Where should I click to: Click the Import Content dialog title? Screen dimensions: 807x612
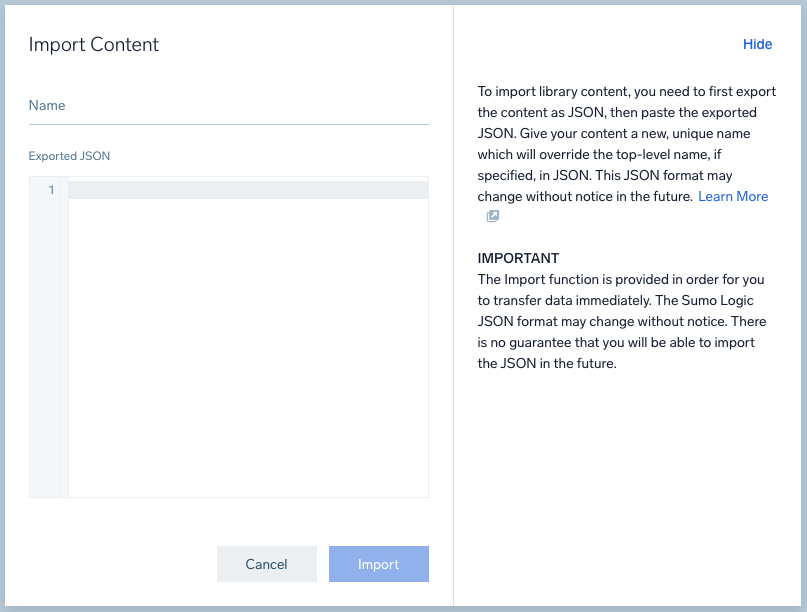94,44
